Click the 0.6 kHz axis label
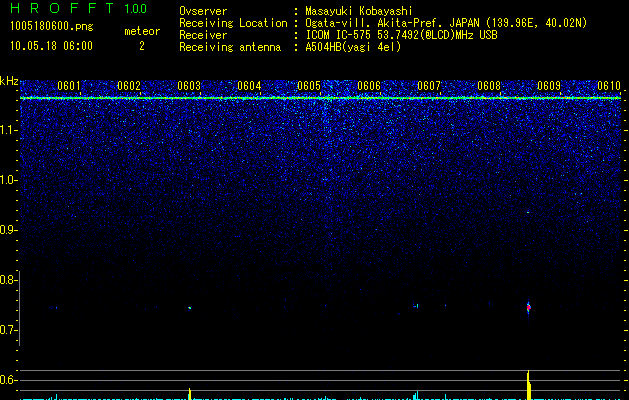Viewport: 629px width, 400px height. [x=8, y=380]
